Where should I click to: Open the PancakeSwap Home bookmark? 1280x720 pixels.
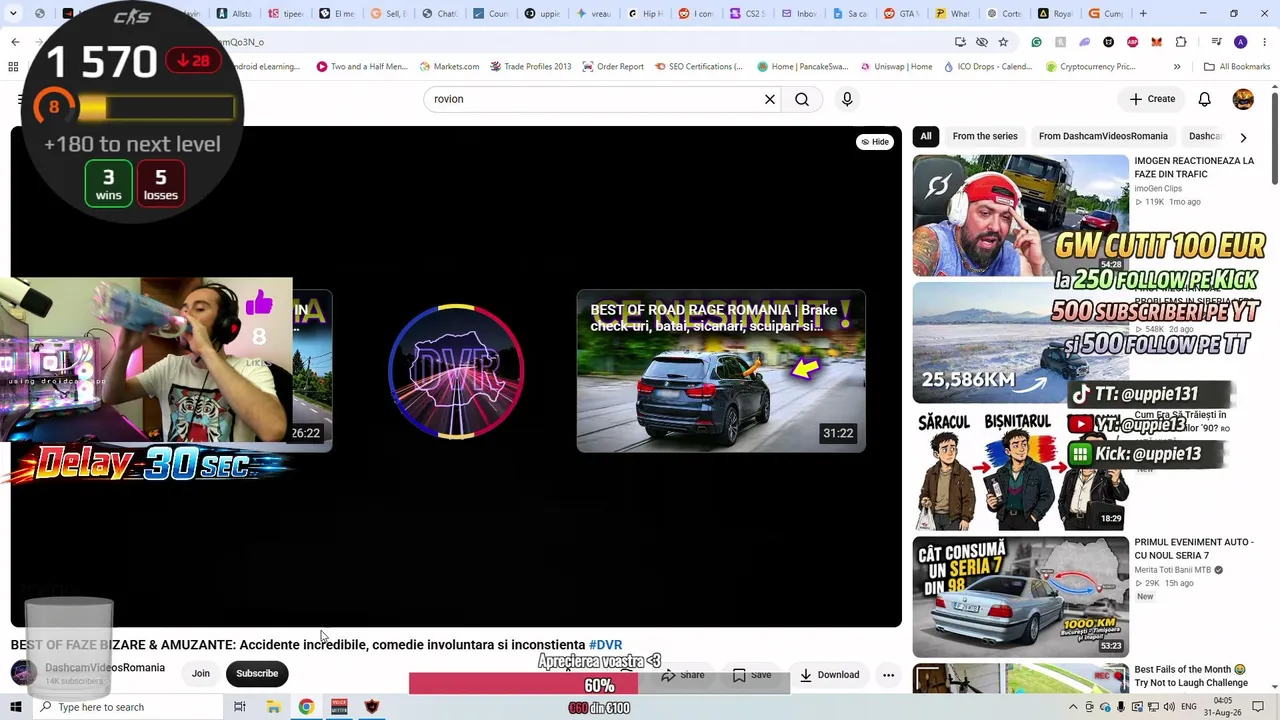(803, 67)
